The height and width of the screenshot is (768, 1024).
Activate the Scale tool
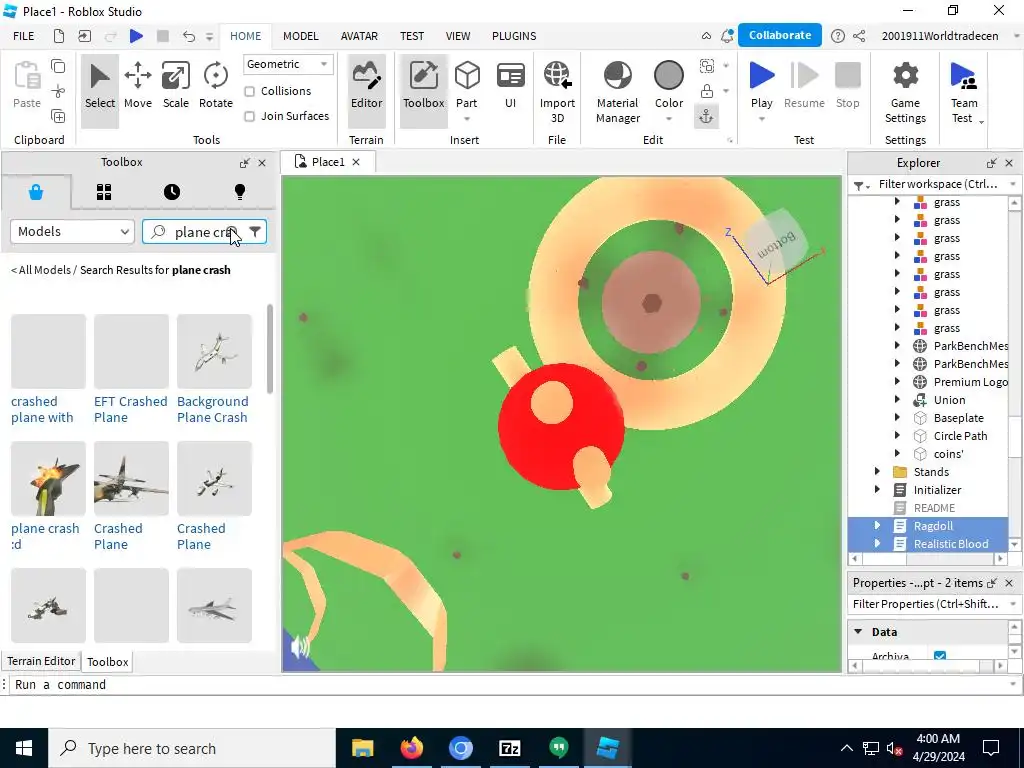click(x=176, y=86)
